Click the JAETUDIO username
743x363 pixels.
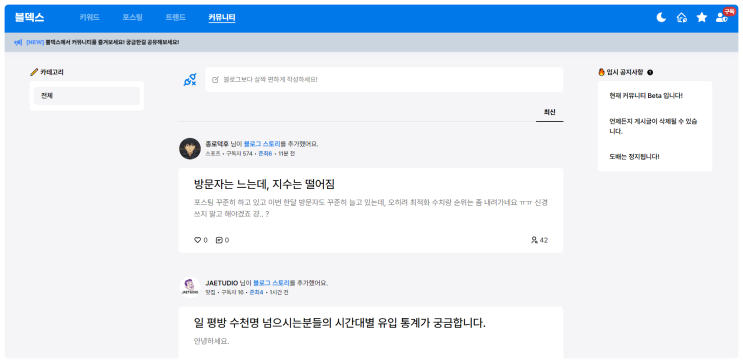pyautogui.click(x=222, y=283)
